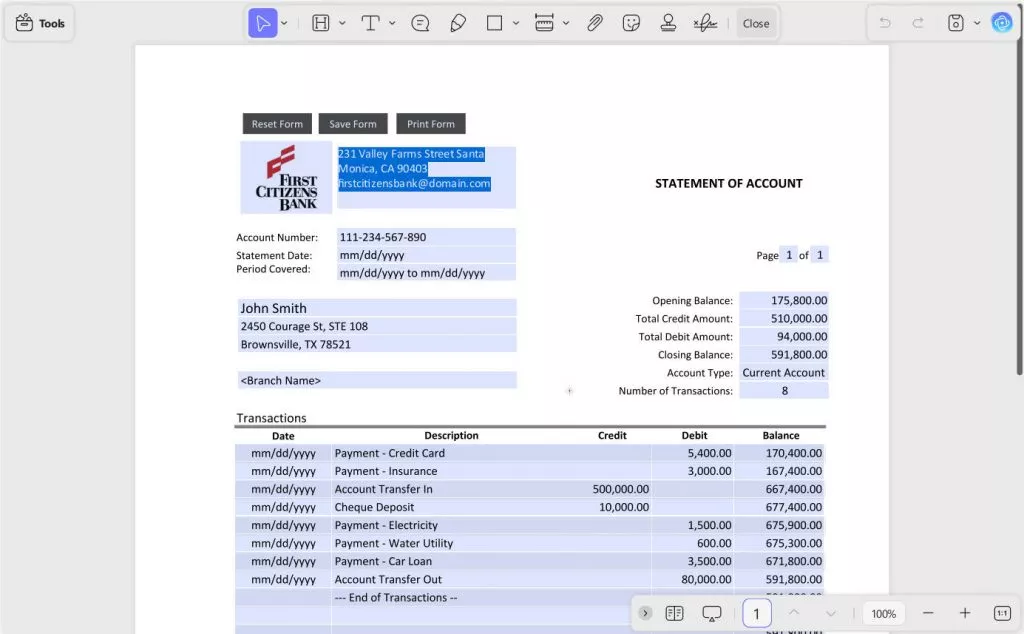Click the Close button in the toolbar
The width and height of the screenshot is (1024, 634).
click(756, 22)
